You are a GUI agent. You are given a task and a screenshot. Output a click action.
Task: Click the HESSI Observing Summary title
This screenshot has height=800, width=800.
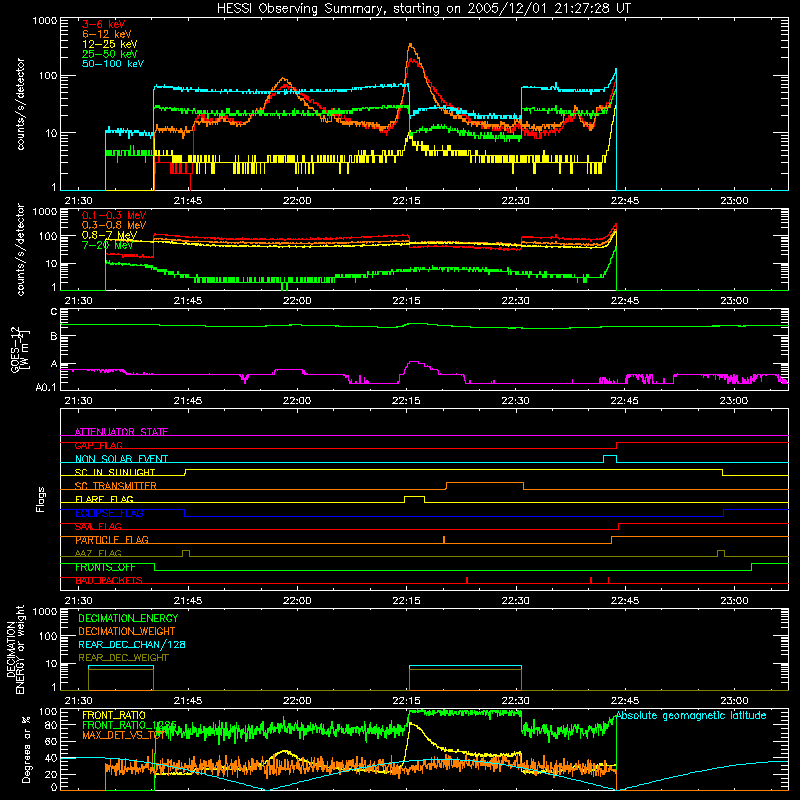pyautogui.click(x=424, y=9)
